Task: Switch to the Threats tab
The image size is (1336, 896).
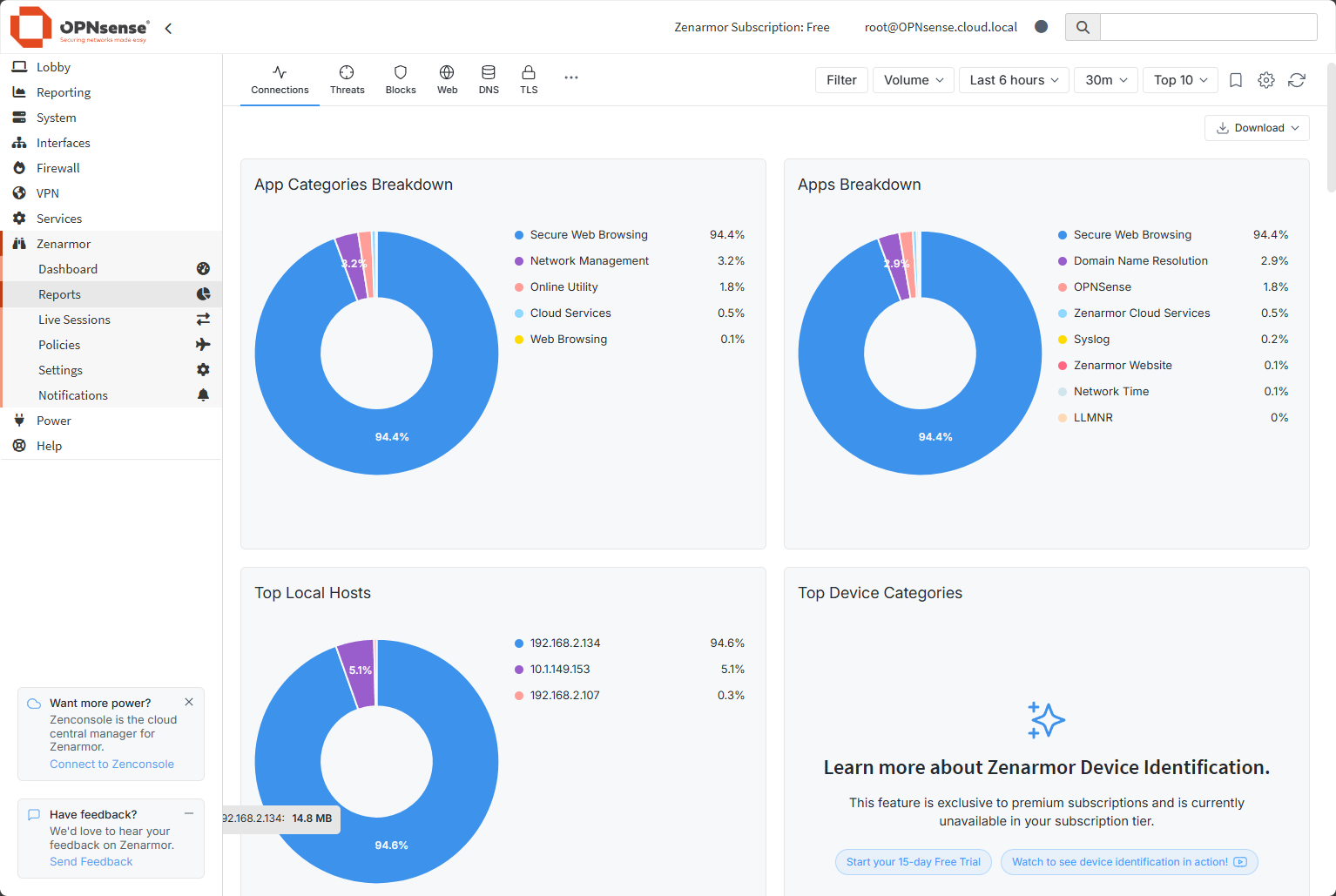Action: point(347,79)
